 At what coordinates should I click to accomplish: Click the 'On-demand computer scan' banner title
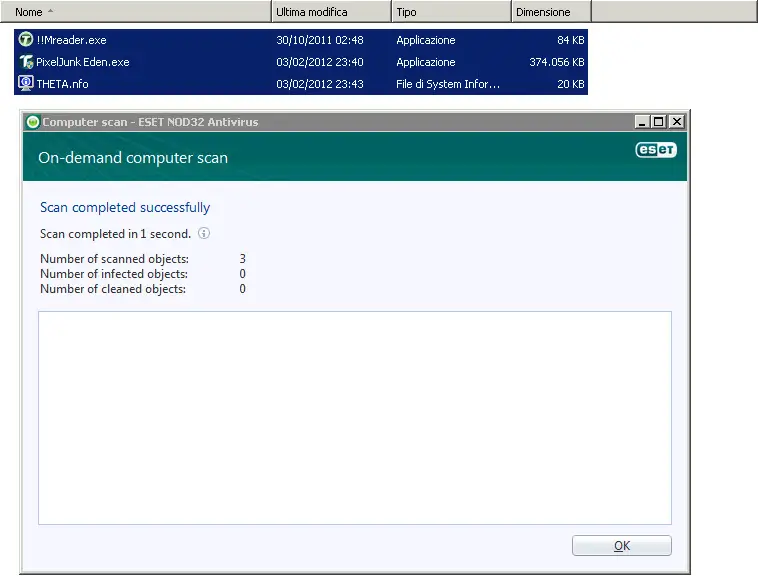click(133, 158)
